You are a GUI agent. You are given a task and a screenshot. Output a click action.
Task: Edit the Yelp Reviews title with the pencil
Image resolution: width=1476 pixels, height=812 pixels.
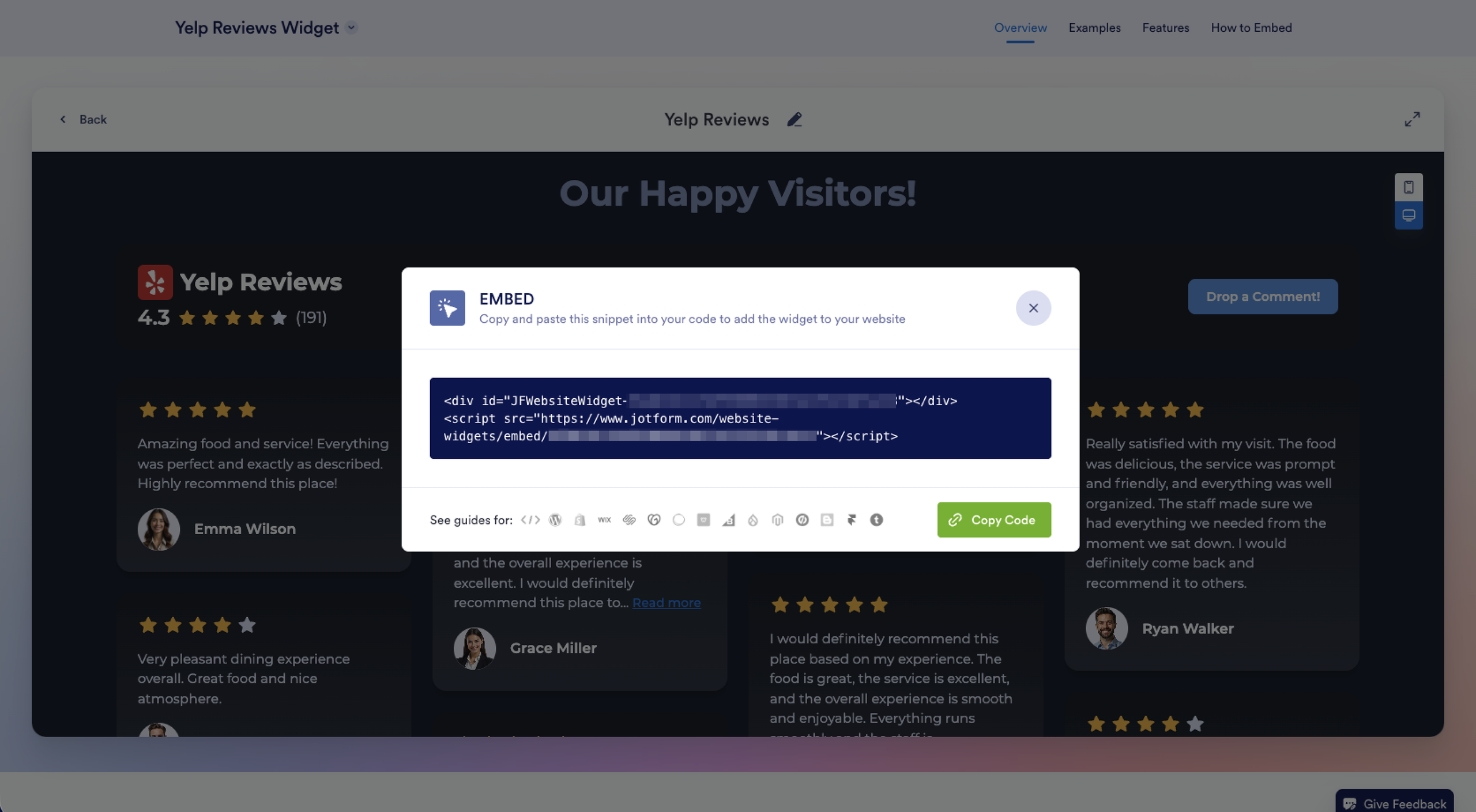tap(795, 119)
